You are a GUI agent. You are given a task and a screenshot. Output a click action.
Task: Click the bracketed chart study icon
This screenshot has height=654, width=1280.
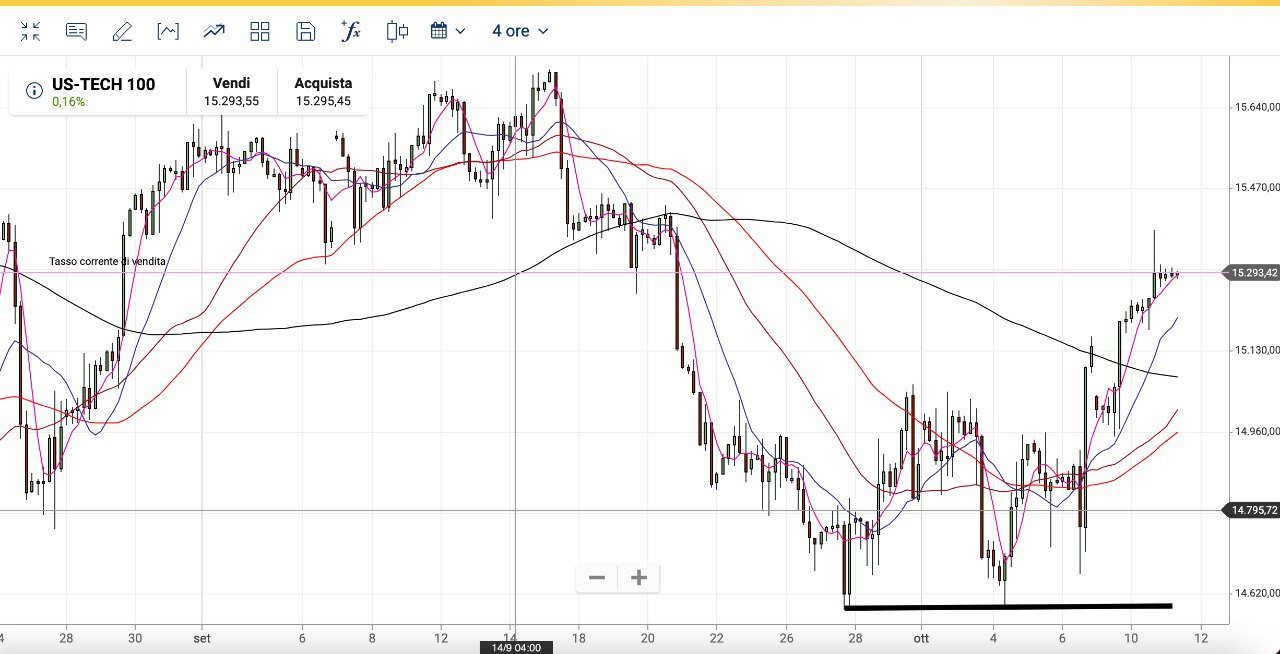pos(168,31)
